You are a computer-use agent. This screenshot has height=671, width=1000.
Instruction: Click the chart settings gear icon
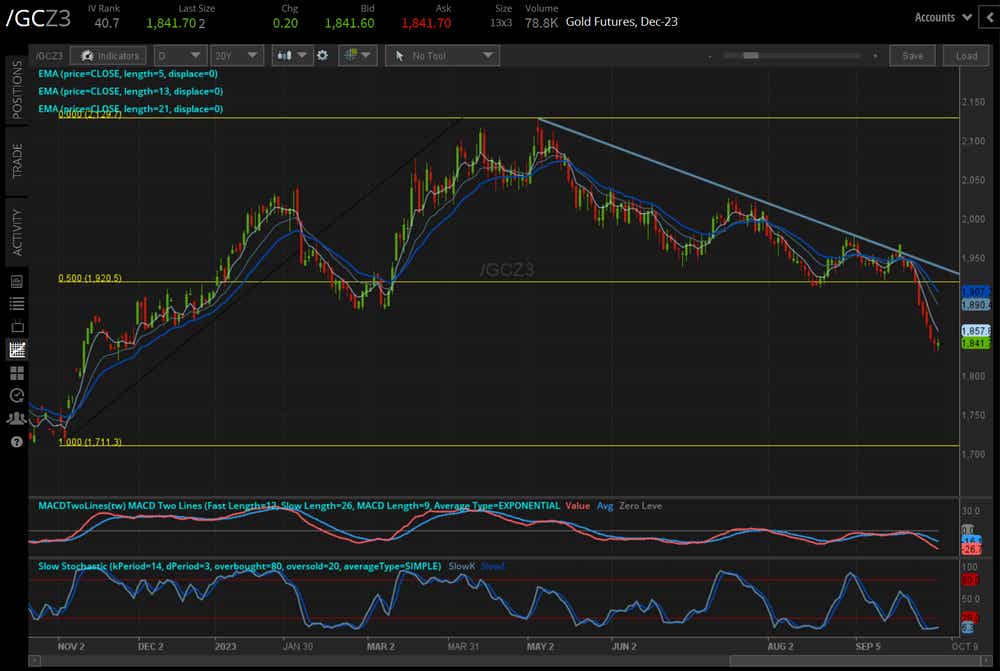pyautogui.click(x=322, y=56)
